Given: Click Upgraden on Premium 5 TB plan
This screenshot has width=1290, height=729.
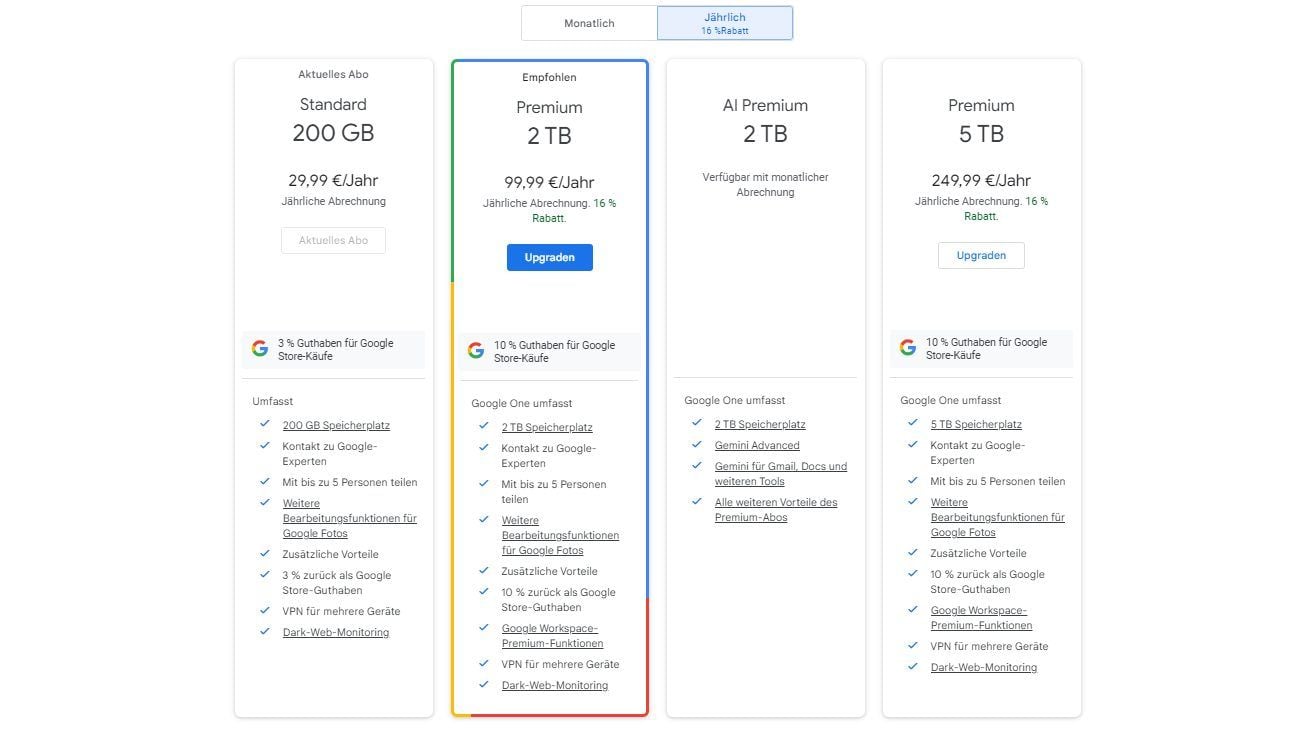Looking at the screenshot, I should click(981, 255).
